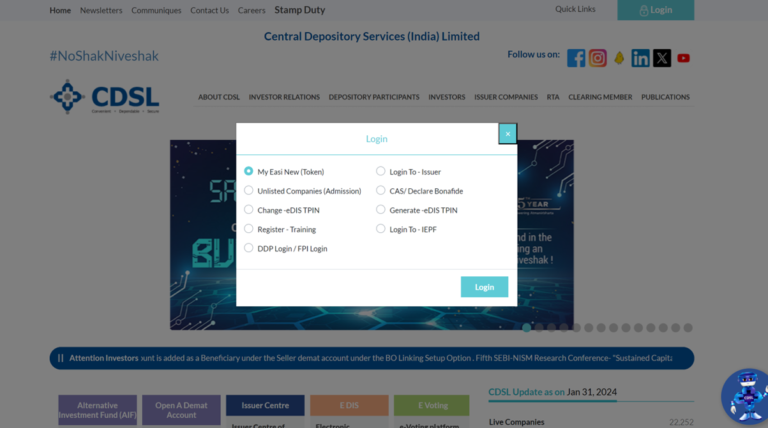Expand INVESTORS menu
This screenshot has height=428, width=768.
(x=447, y=97)
